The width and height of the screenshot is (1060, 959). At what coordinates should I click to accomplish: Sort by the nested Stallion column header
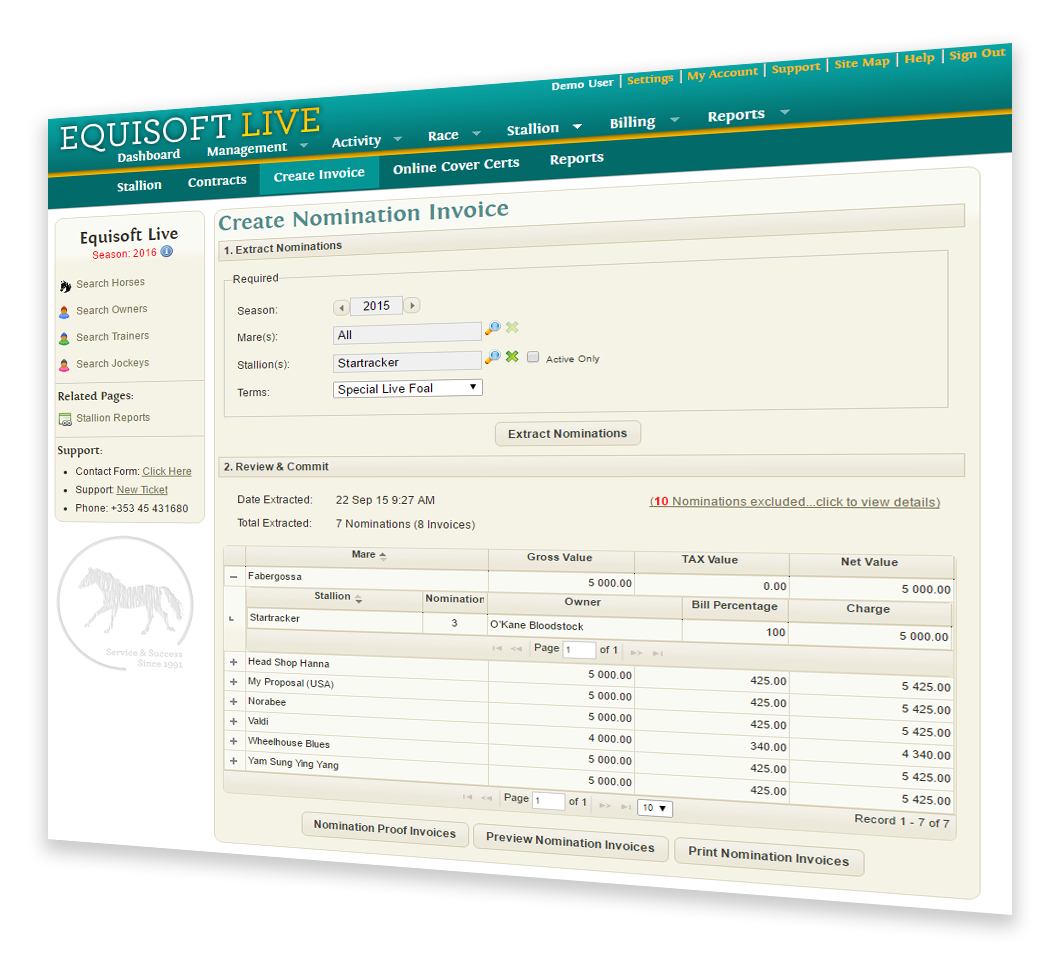(x=337, y=597)
